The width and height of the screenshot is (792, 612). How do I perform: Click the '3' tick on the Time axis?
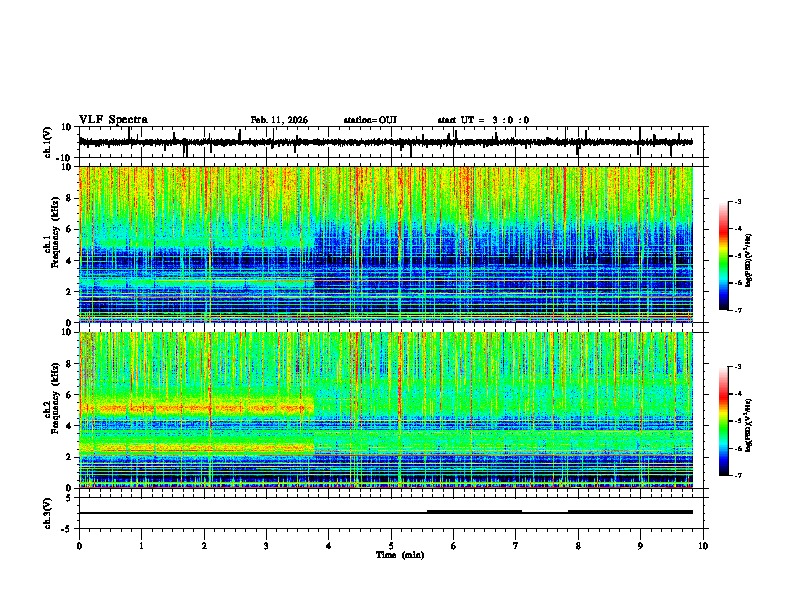tap(266, 546)
